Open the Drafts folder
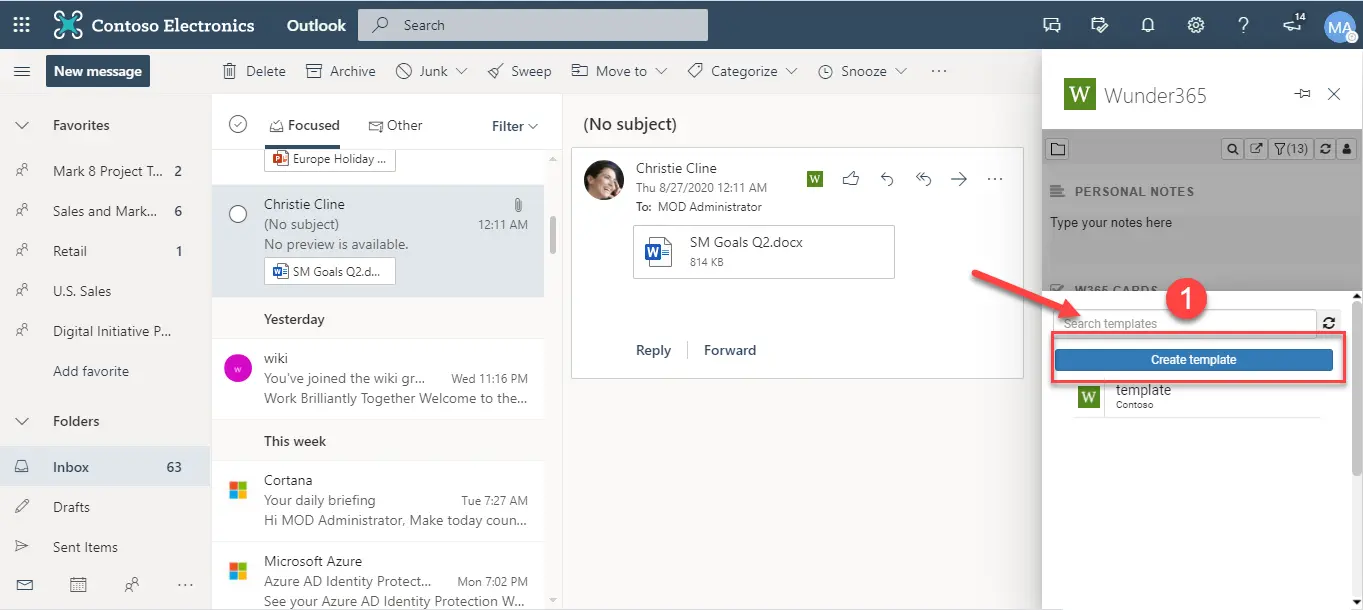This screenshot has height=610, width=1363. pyautogui.click(x=71, y=507)
